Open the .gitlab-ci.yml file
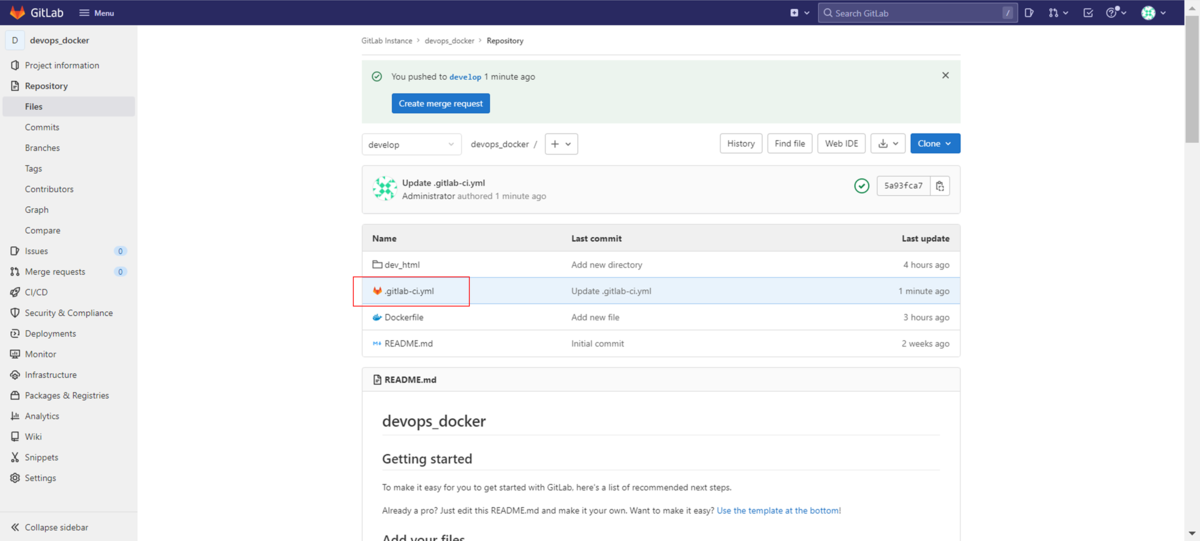Image resolution: width=1200 pixels, height=541 pixels. tap(409, 291)
